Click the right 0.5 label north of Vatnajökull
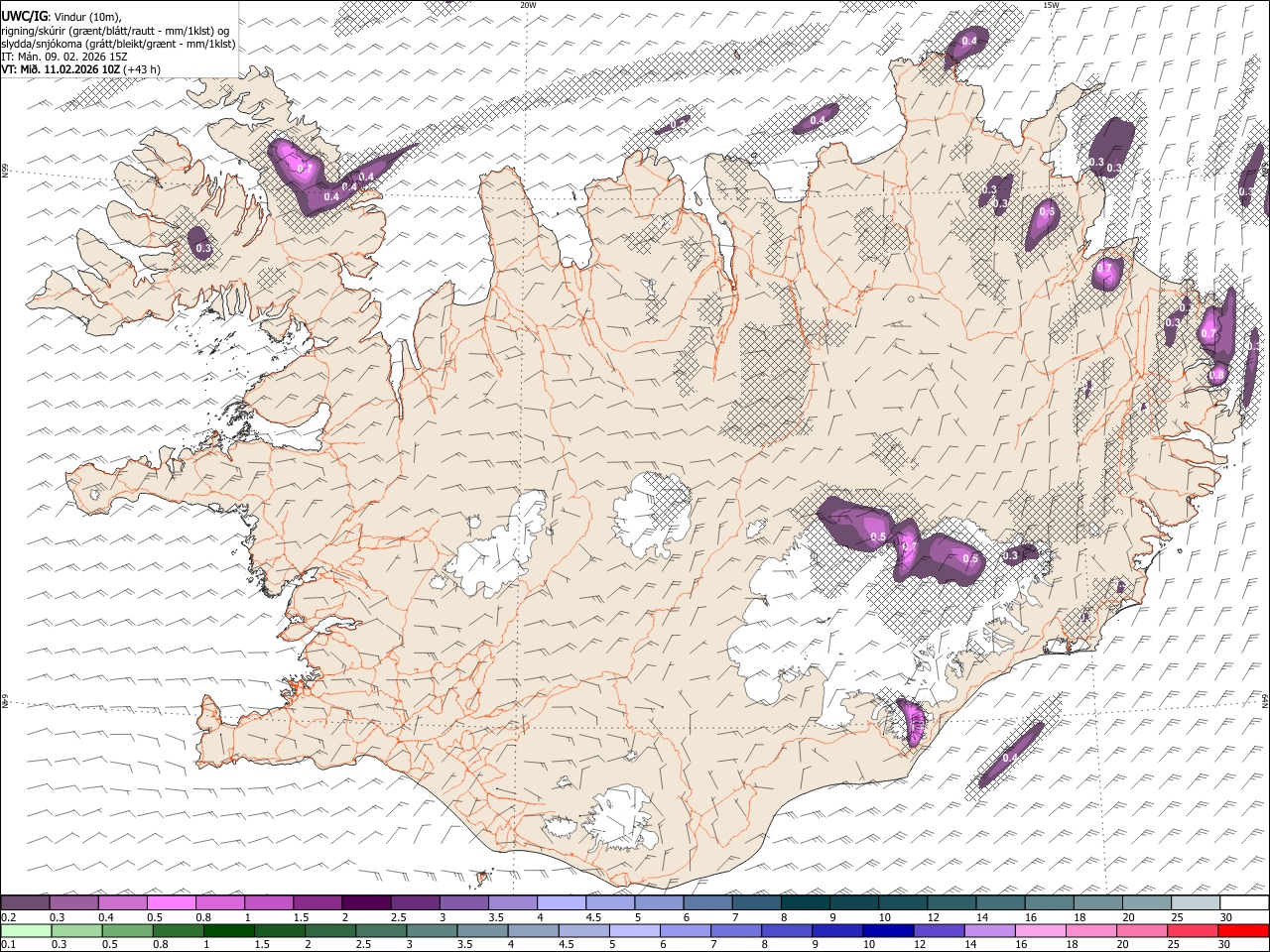Viewport: 1270px width, 952px height. 970,559
